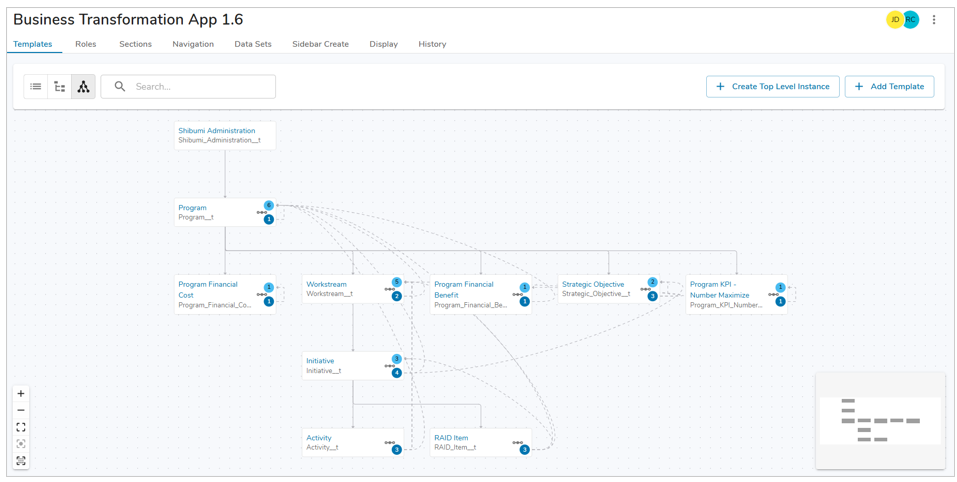The width and height of the screenshot is (957, 482).
Task: Zoom in on the diagram canvas
Action: (x=21, y=394)
